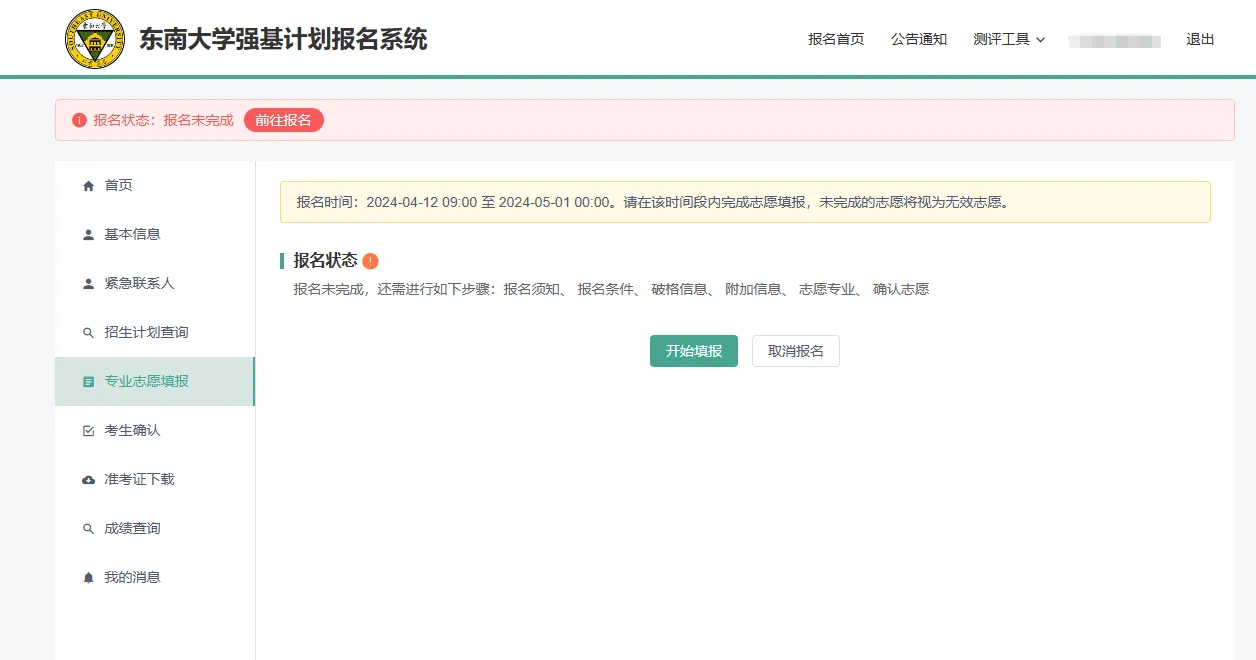The height and width of the screenshot is (660, 1256).
Task: Click the masked username in the top bar
Action: 1114,40
